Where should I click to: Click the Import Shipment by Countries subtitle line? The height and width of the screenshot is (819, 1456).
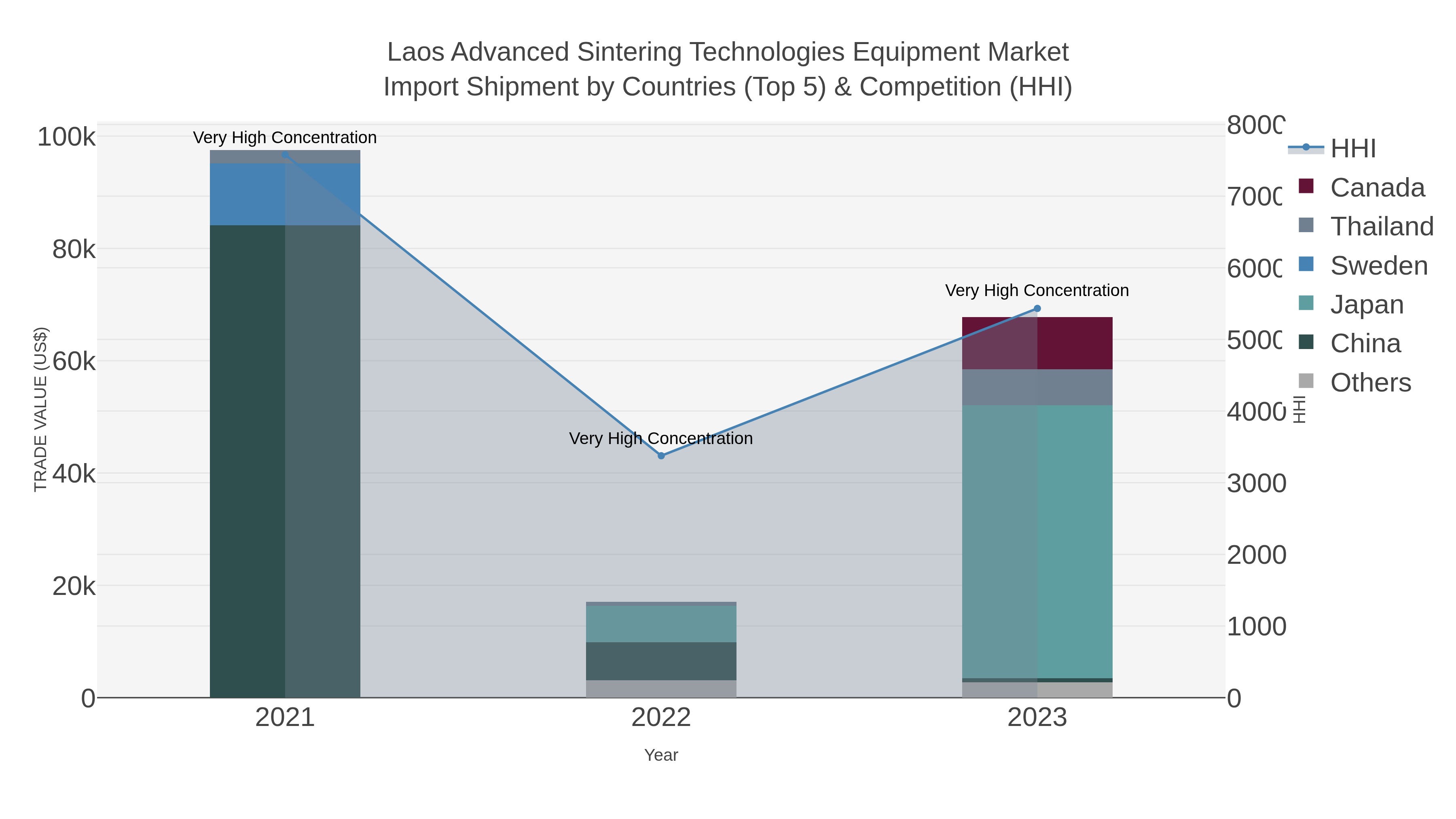pyautogui.click(x=728, y=87)
